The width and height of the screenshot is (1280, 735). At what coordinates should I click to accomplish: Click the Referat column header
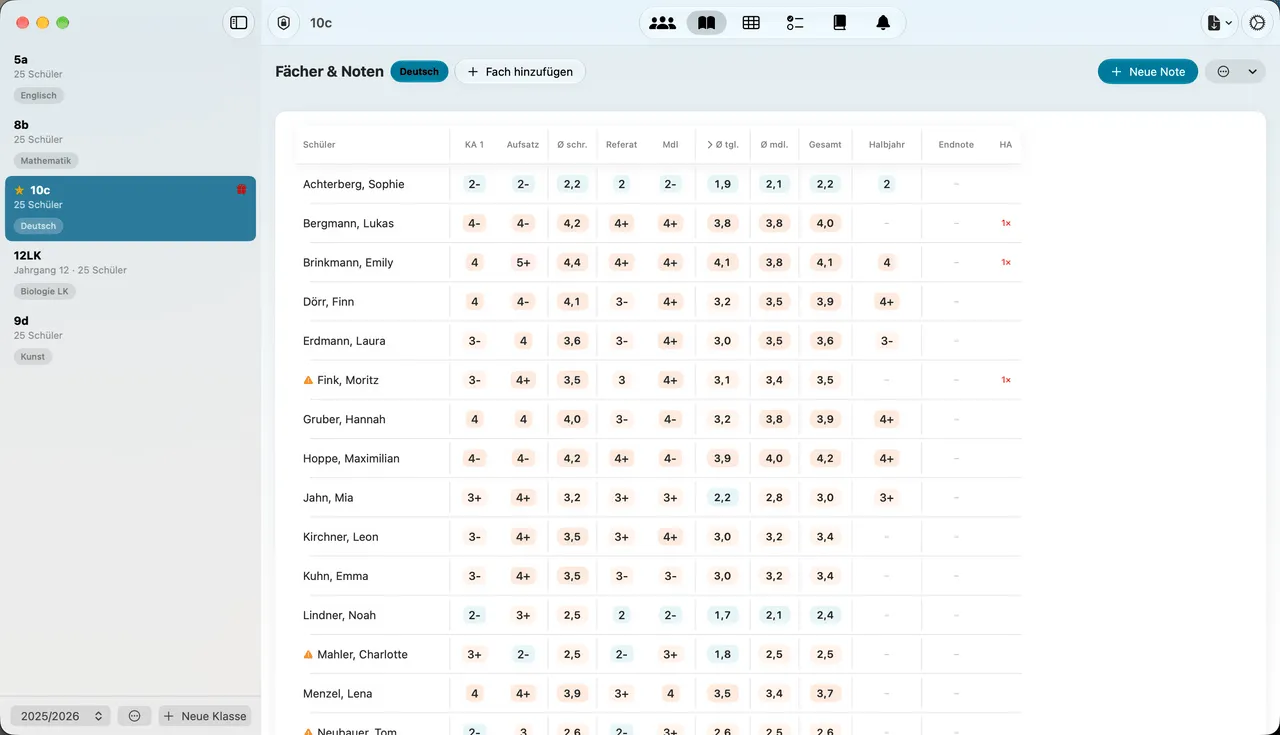tap(621, 145)
